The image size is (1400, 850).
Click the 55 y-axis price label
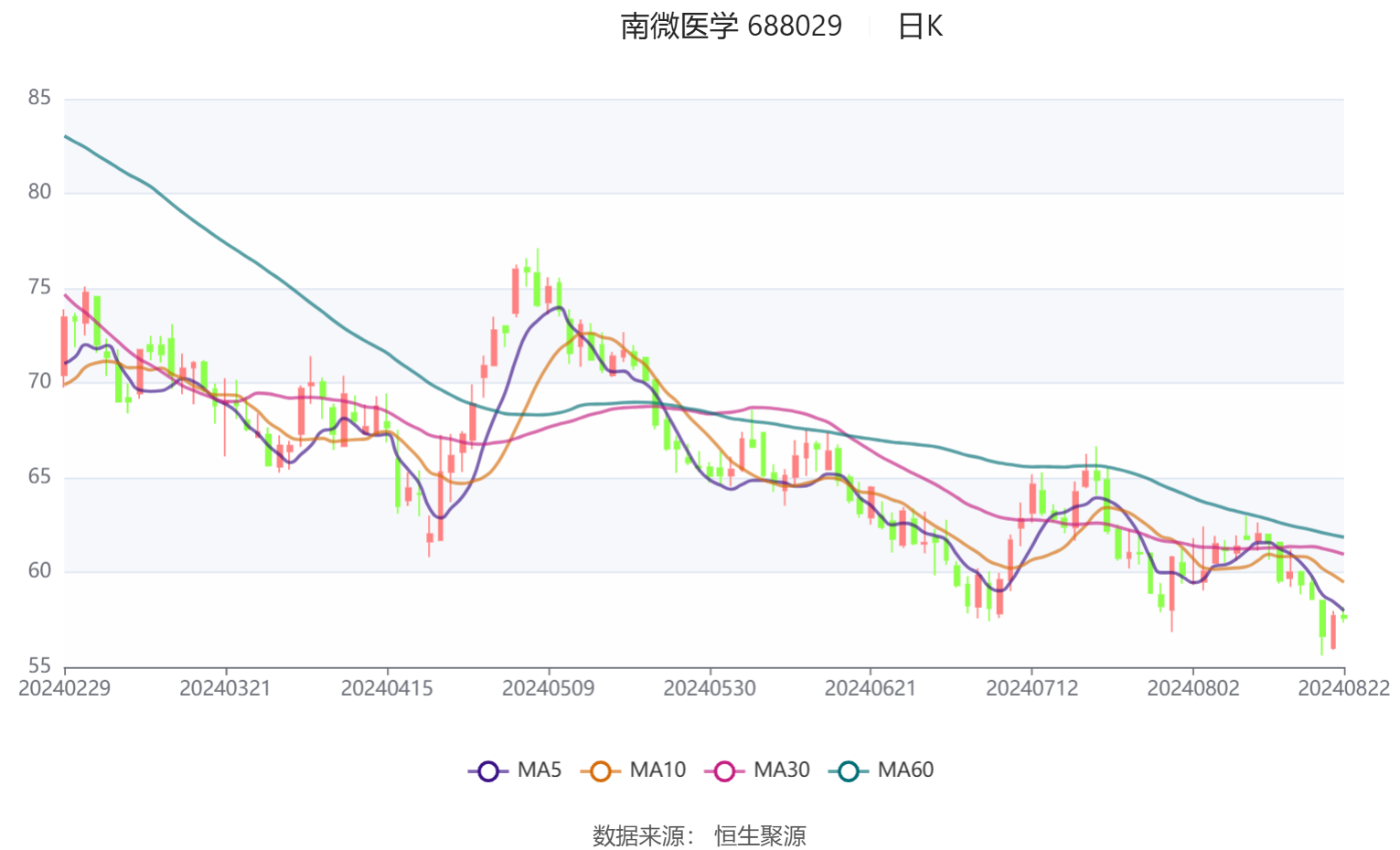tap(39, 665)
